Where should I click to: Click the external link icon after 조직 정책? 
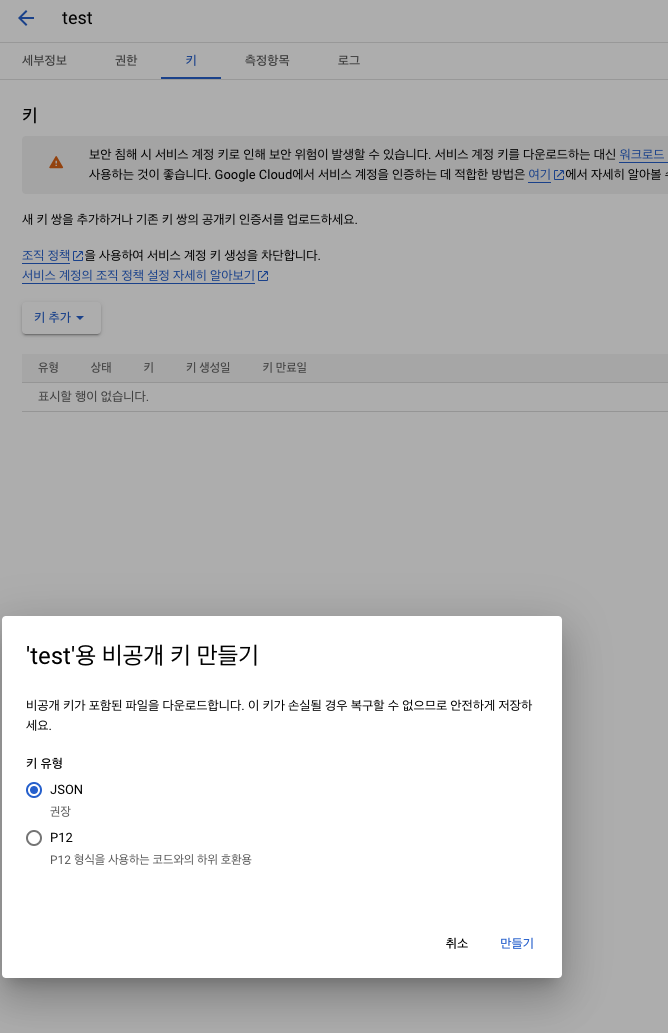pyautogui.click(x=78, y=256)
